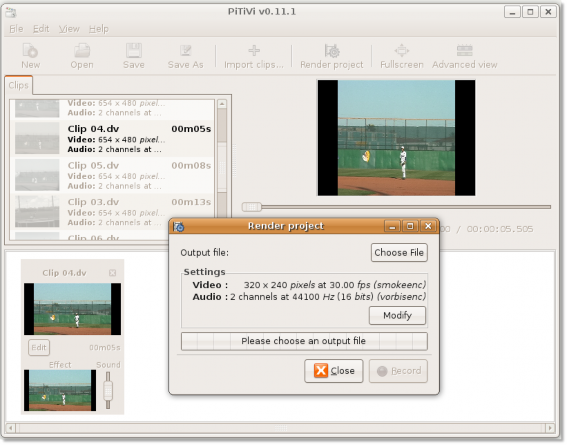567x445 pixels.
Task: Click the timeline scrollbar left arrow
Action: (11, 428)
